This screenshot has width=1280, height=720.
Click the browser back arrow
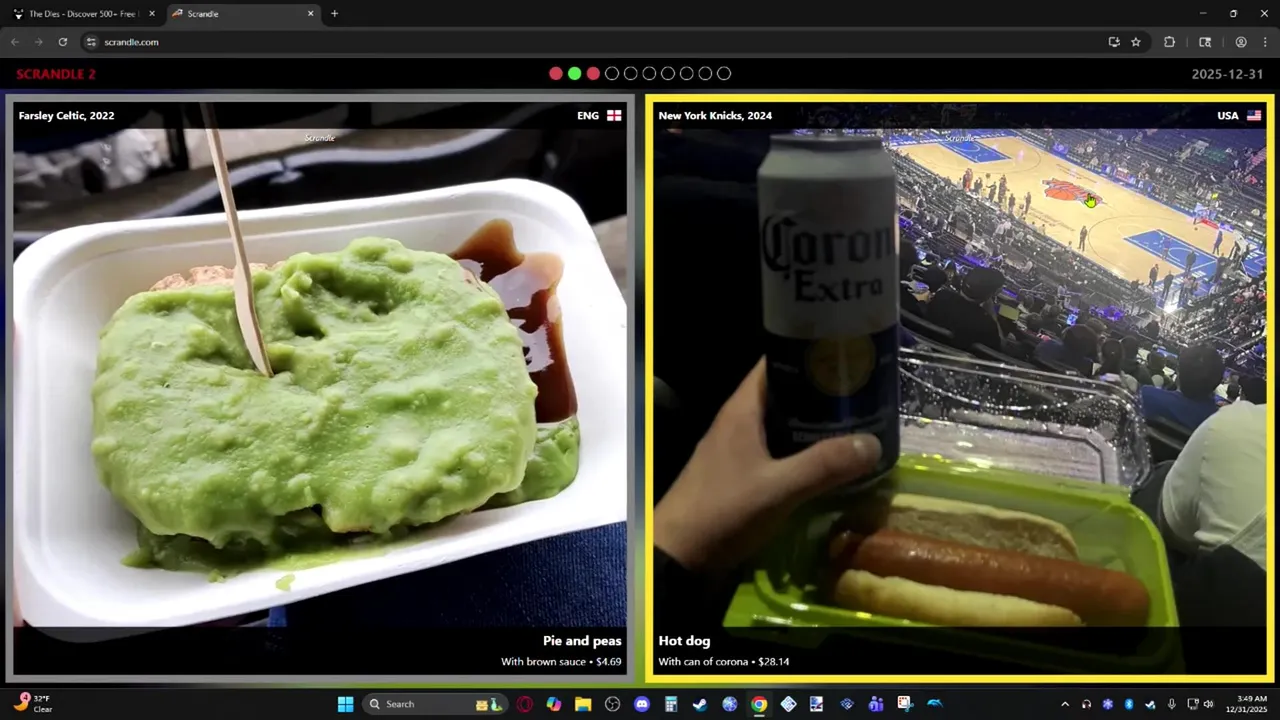(14, 42)
